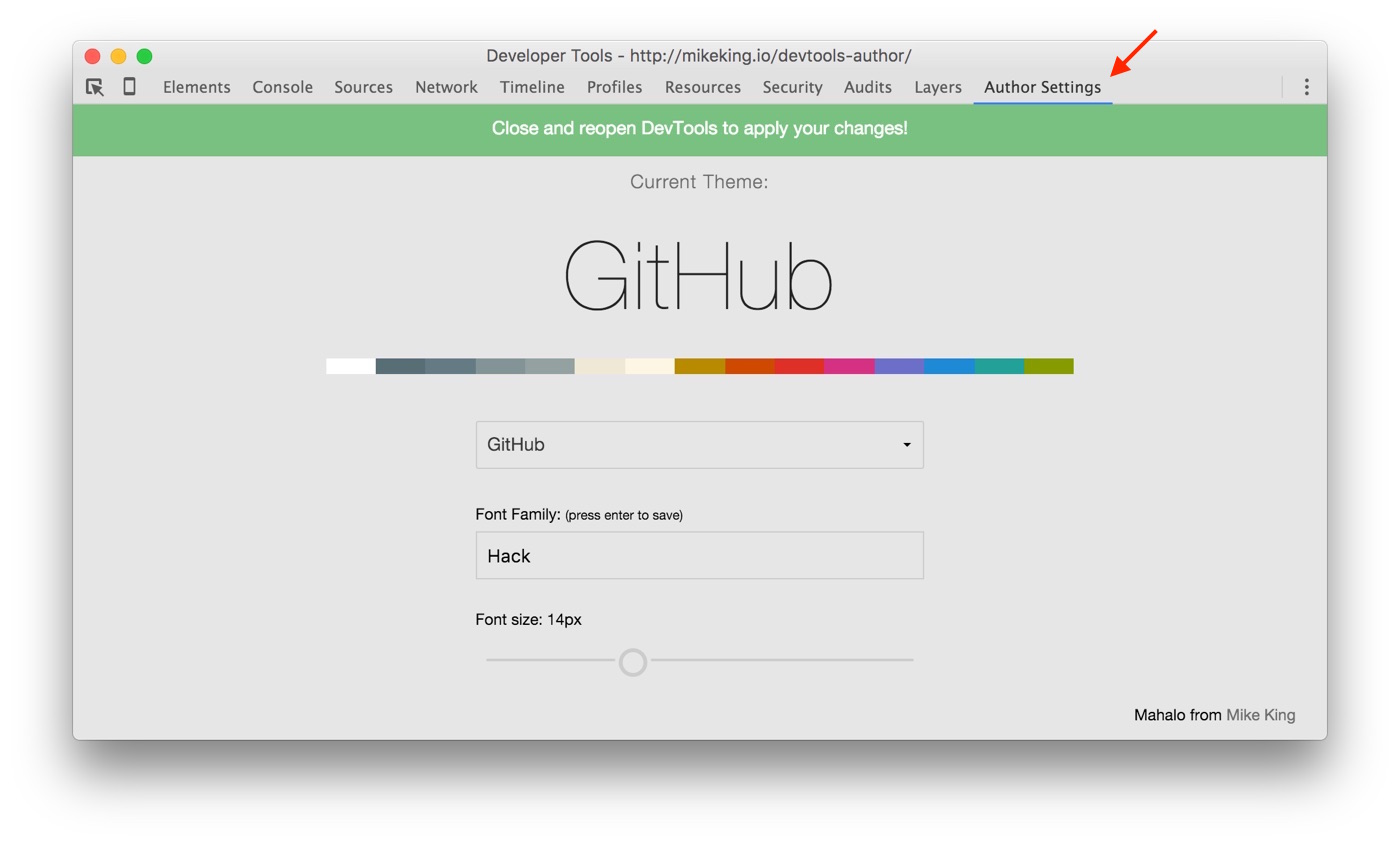
Task: Select the Security tab
Action: click(792, 87)
